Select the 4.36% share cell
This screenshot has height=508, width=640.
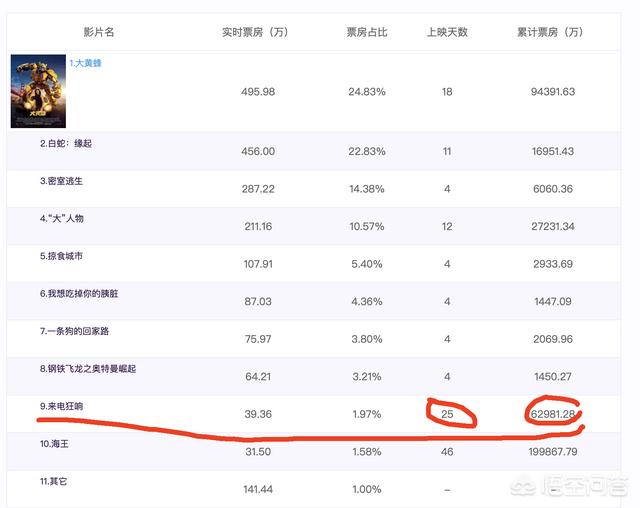pos(367,302)
